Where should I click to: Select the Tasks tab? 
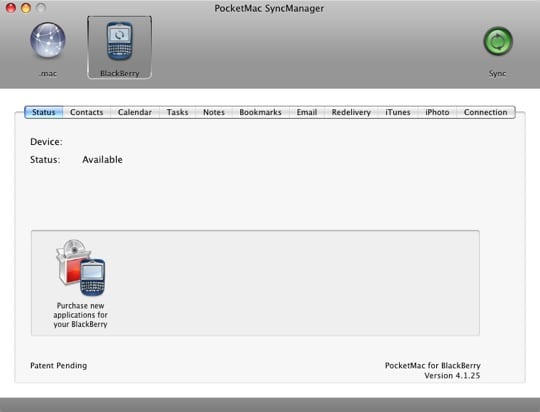tap(177, 112)
